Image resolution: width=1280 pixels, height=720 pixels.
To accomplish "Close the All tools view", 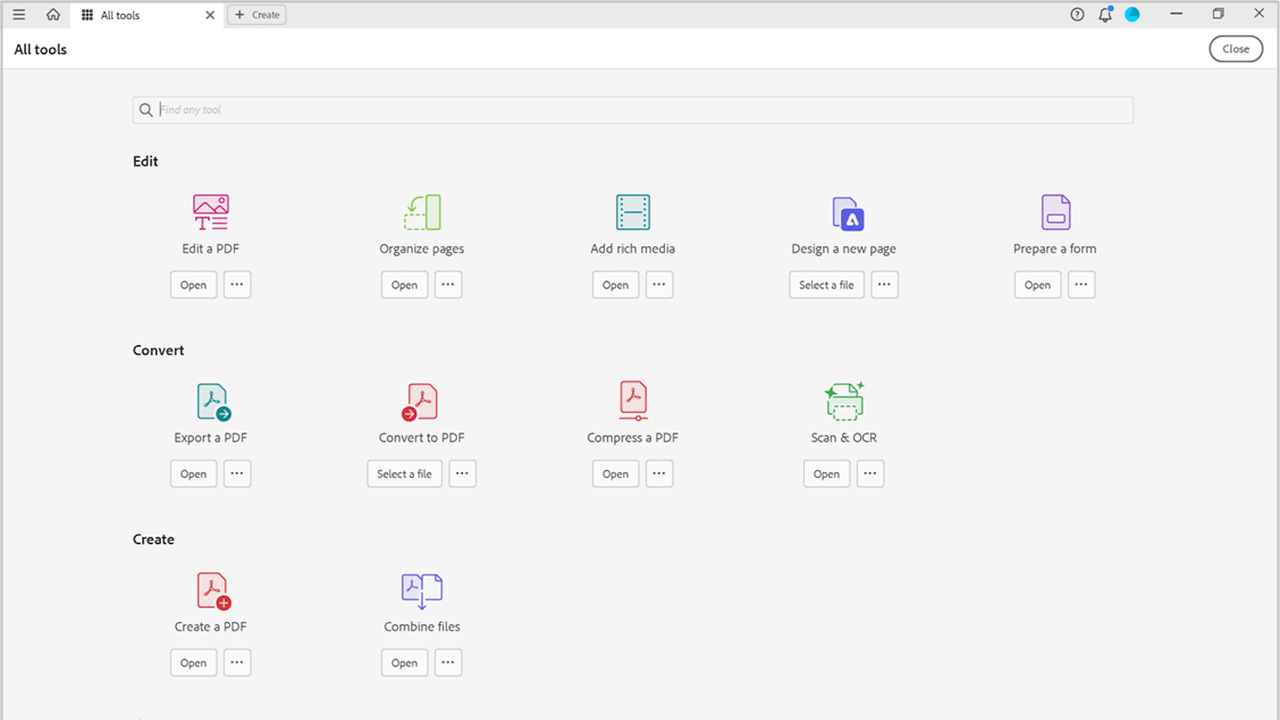I will click(1236, 48).
